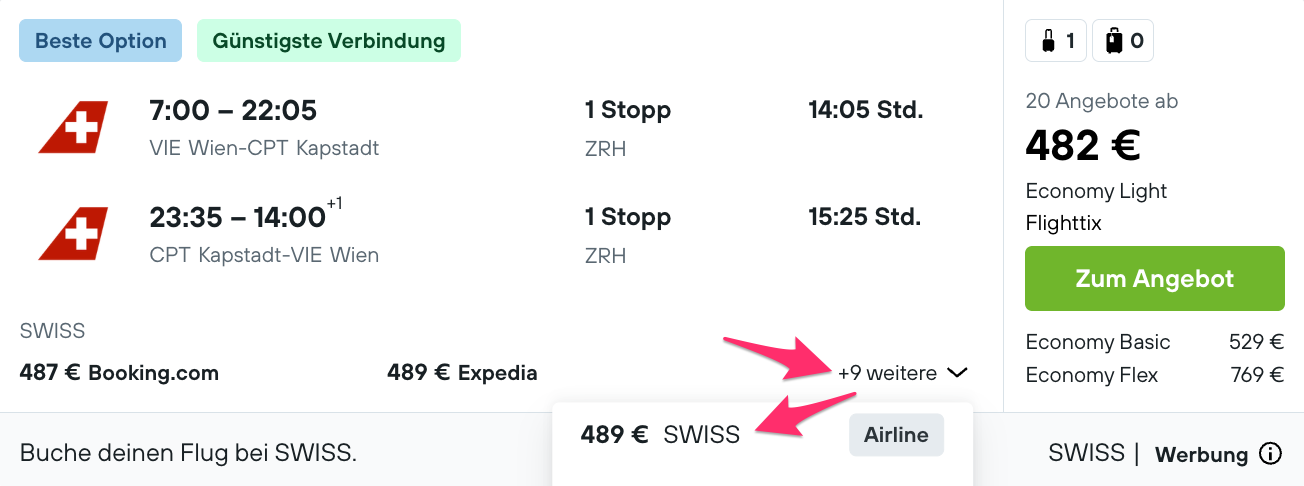
Task: Choose the 487 € Booking.com offer
Action: (119, 373)
